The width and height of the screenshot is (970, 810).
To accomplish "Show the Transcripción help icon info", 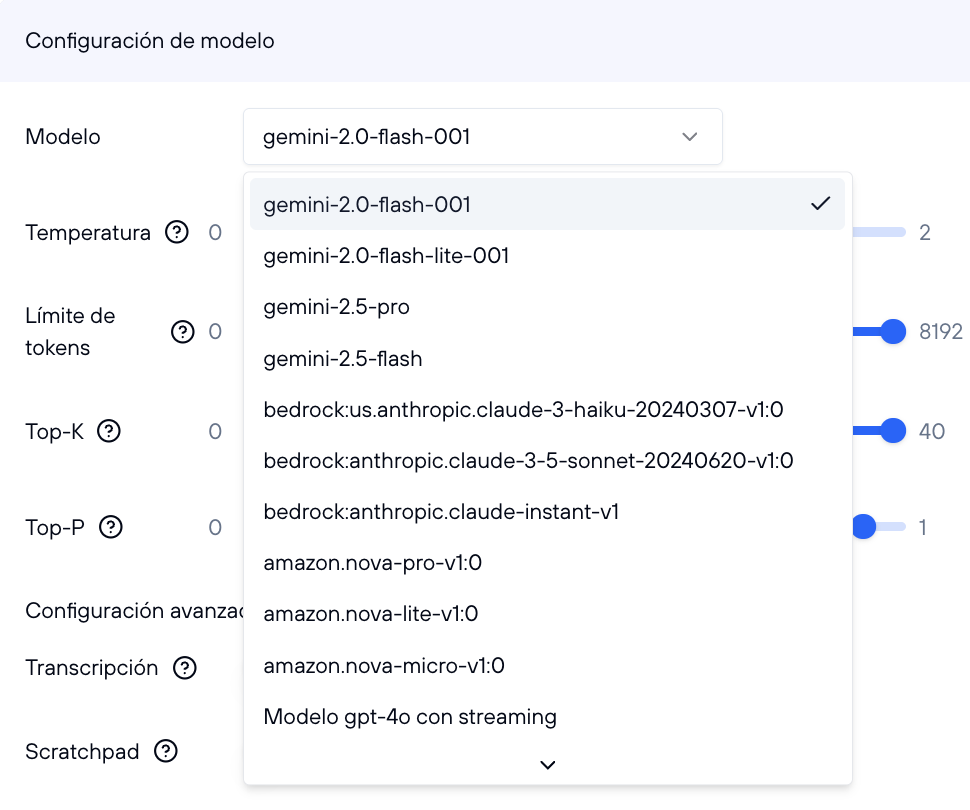I will (x=184, y=668).
